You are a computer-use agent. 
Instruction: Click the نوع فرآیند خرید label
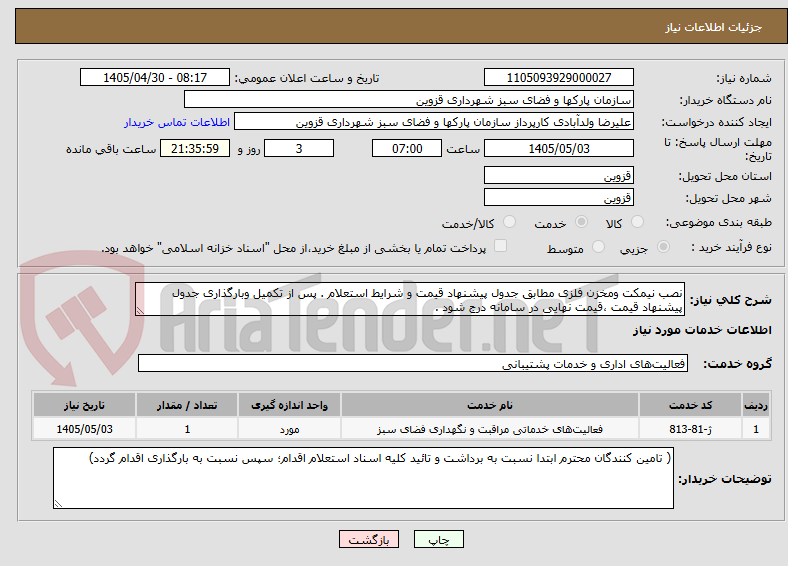731,247
